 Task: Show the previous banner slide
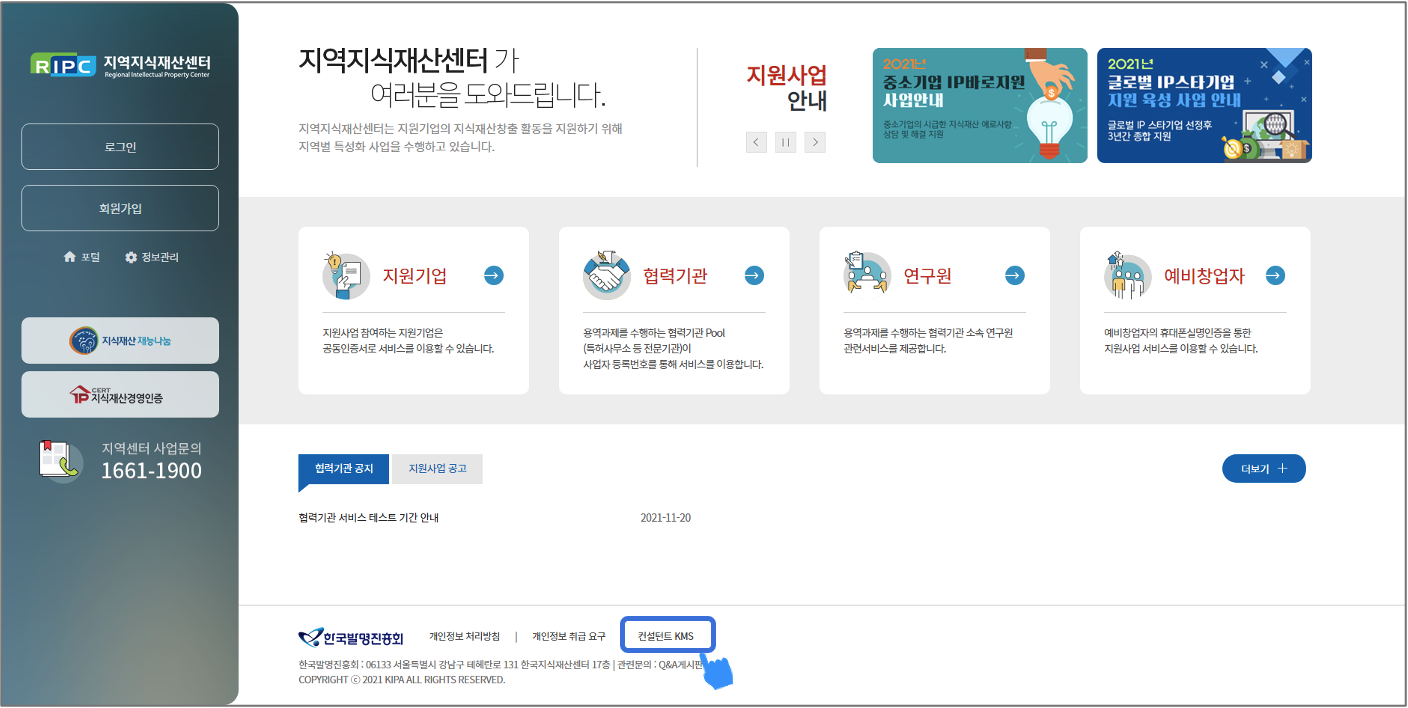tap(756, 142)
